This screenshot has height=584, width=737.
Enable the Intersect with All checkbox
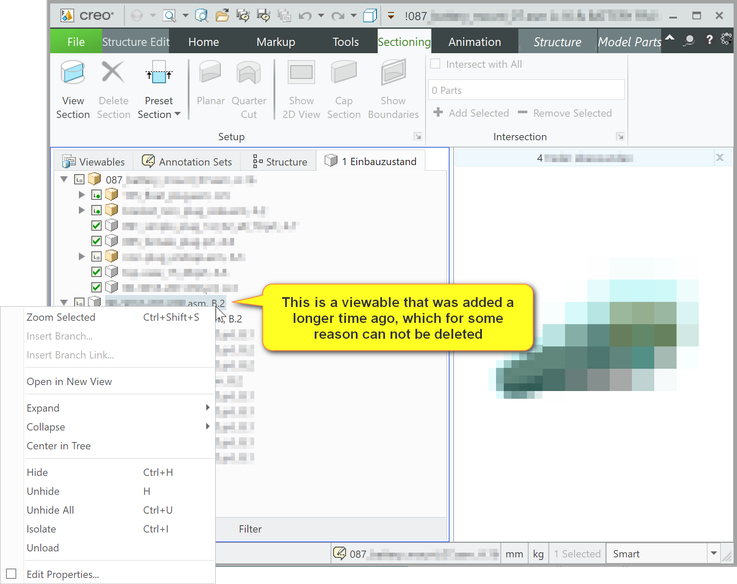click(435, 64)
